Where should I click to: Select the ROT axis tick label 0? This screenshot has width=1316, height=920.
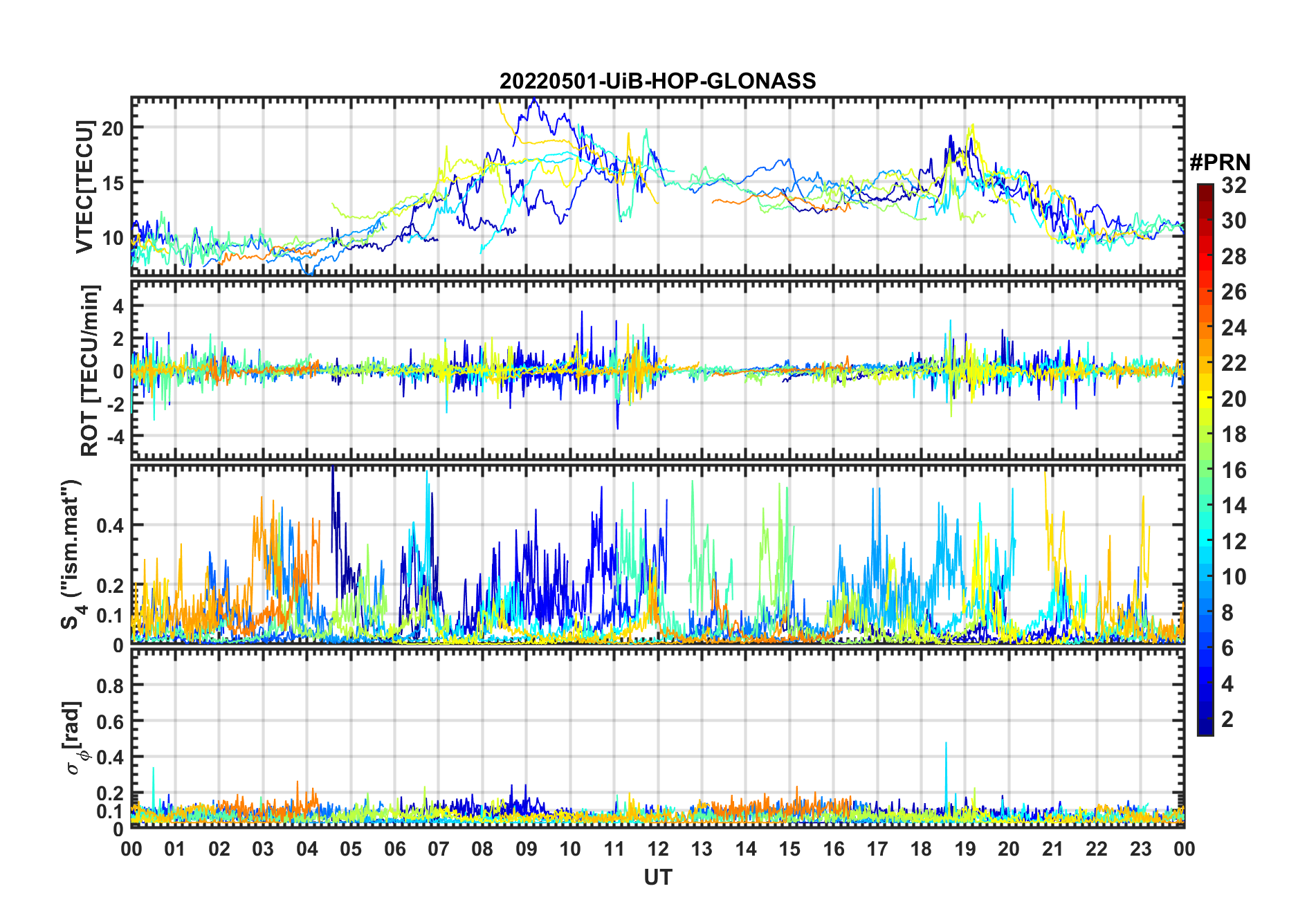[x=118, y=371]
